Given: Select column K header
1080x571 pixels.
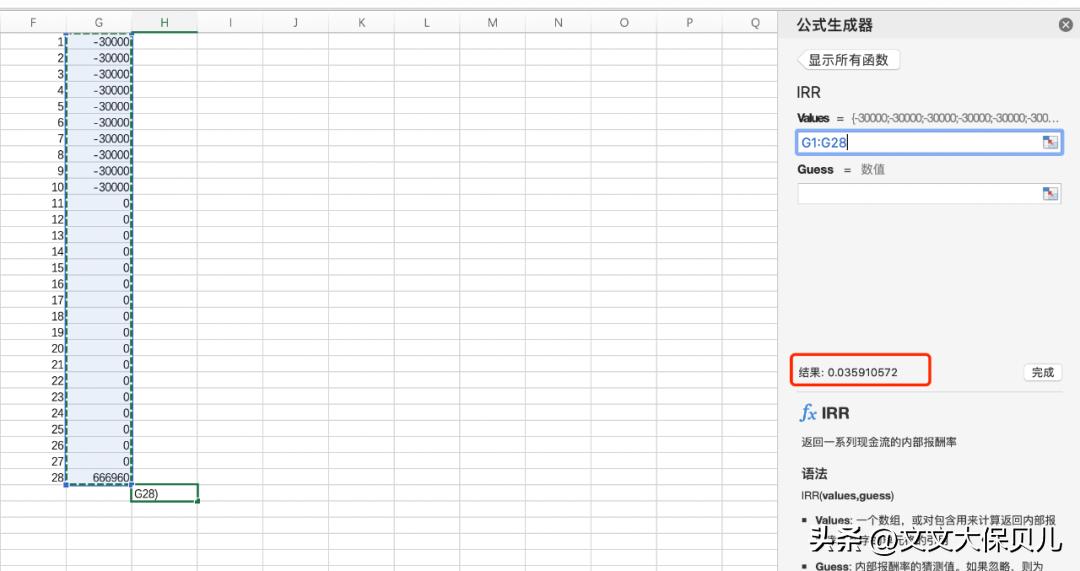Looking at the screenshot, I should pyautogui.click(x=361, y=23).
